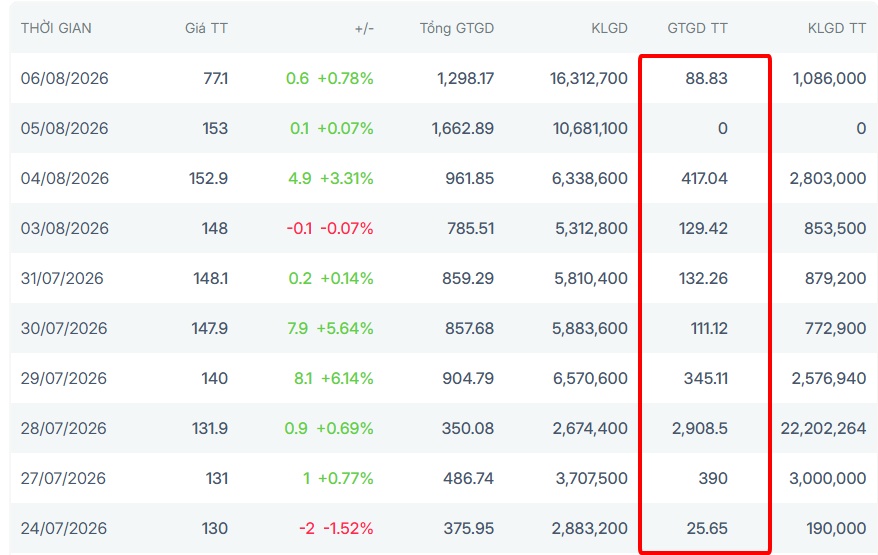Click the change value +5.64%

[x=345, y=328]
